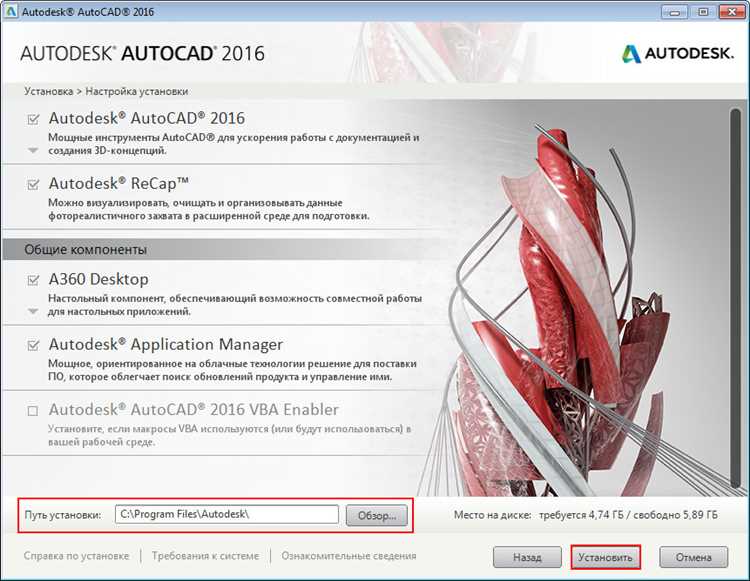Select the AutoCAD 2016 VBA Enabler title
The width and height of the screenshot is (750, 581).
pos(194,410)
